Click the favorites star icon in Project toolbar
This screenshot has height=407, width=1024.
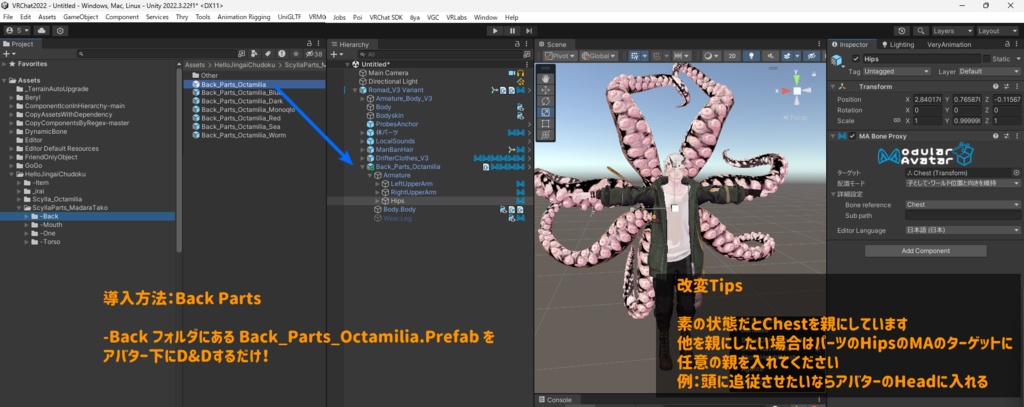click(296, 54)
